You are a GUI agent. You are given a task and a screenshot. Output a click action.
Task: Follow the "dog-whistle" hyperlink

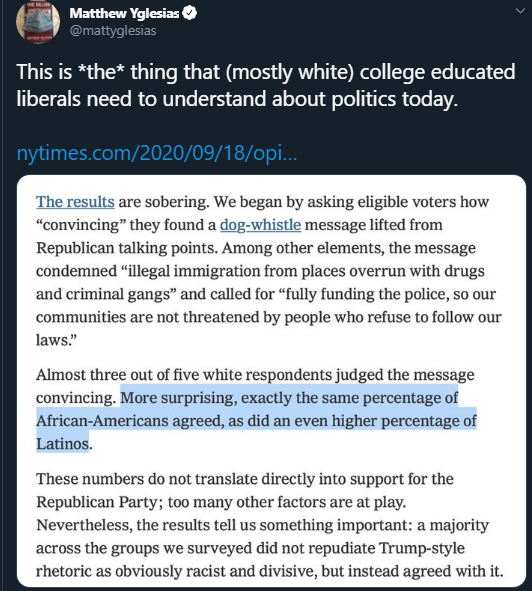261,225
